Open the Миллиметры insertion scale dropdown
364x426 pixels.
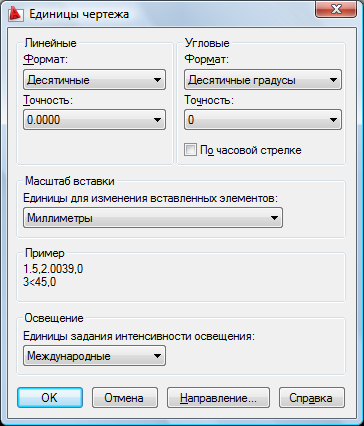pos(153,218)
